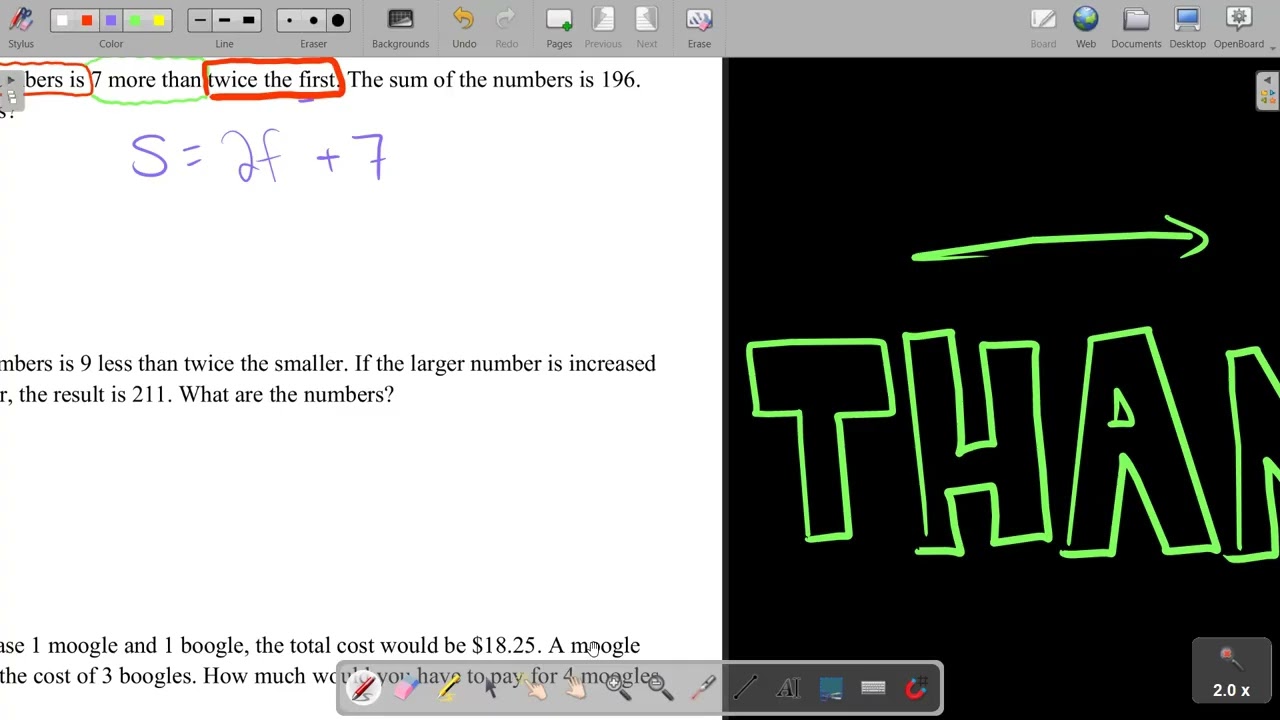This screenshot has height=720, width=1280.
Task: Switch to Web mode
Action: [1086, 27]
